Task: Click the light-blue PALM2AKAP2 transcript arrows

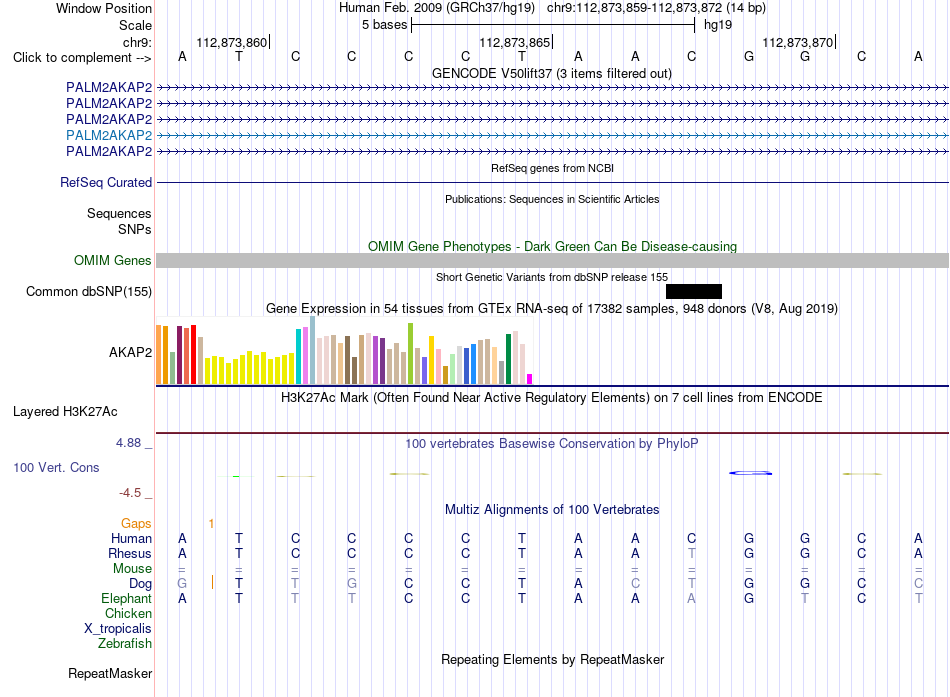Action: [x=552, y=135]
